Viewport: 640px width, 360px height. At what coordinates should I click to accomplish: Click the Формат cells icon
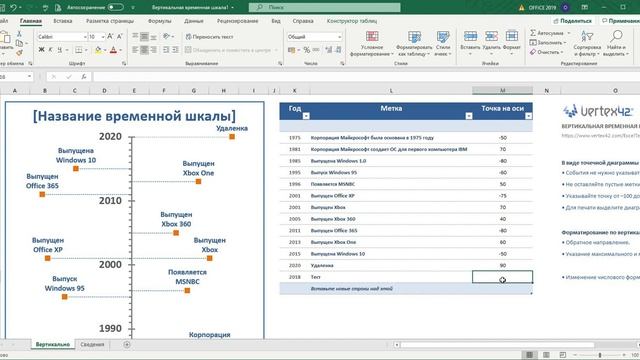(511, 36)
